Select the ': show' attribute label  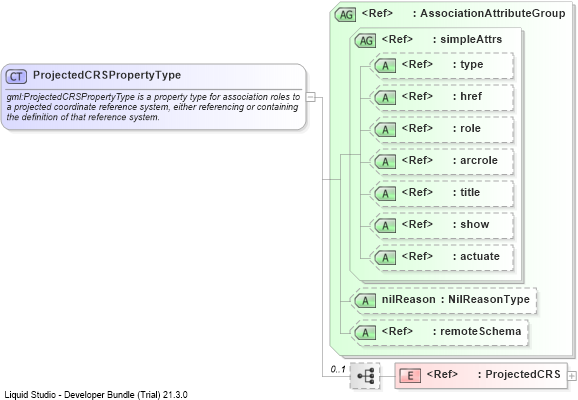click(x=471, y=225)
